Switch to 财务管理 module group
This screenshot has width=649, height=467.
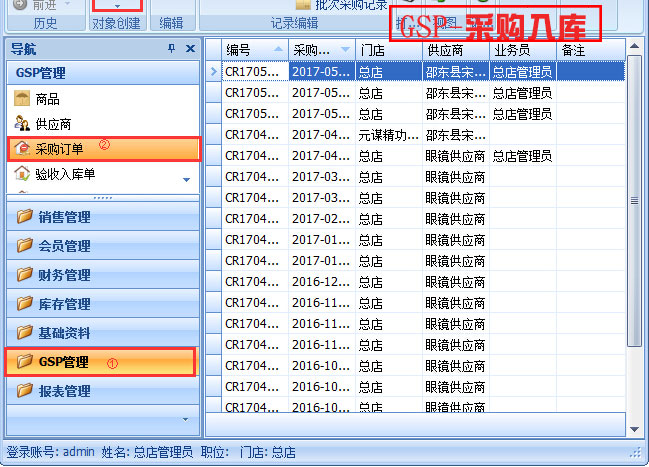click(64, 275)
